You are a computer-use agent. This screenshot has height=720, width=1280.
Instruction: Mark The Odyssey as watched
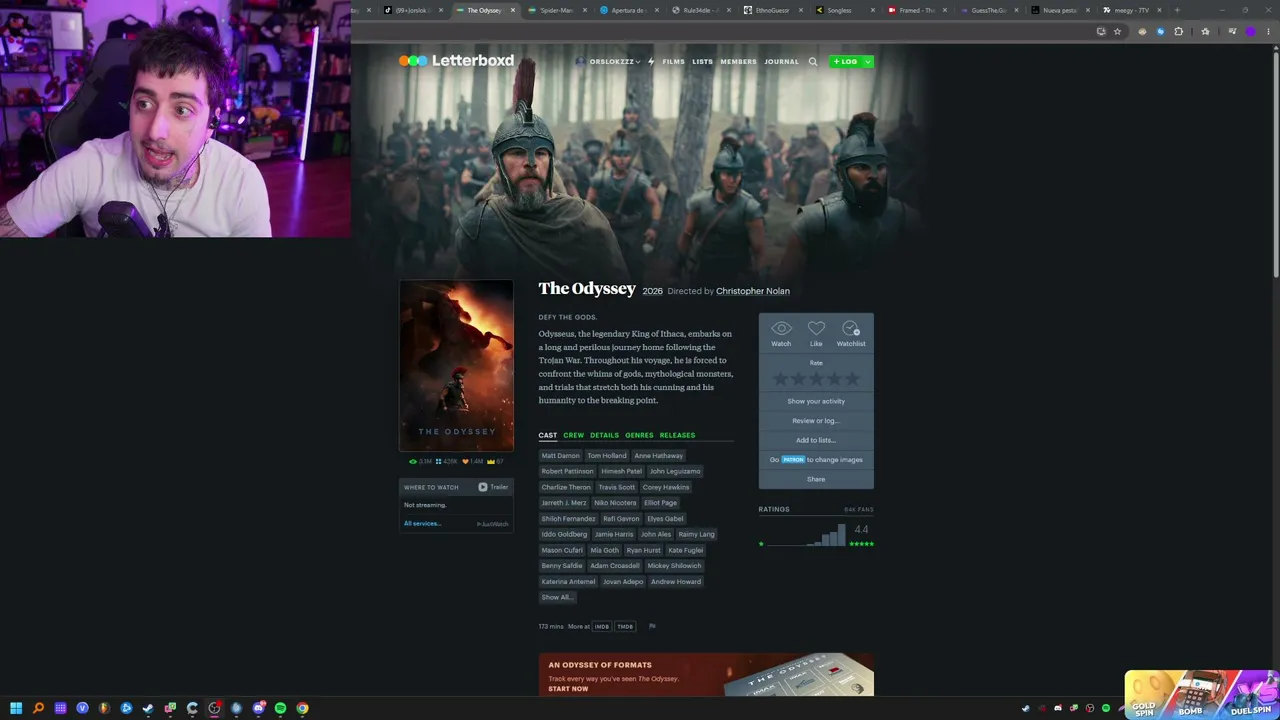pyautogui.click(x=781, y=334)
